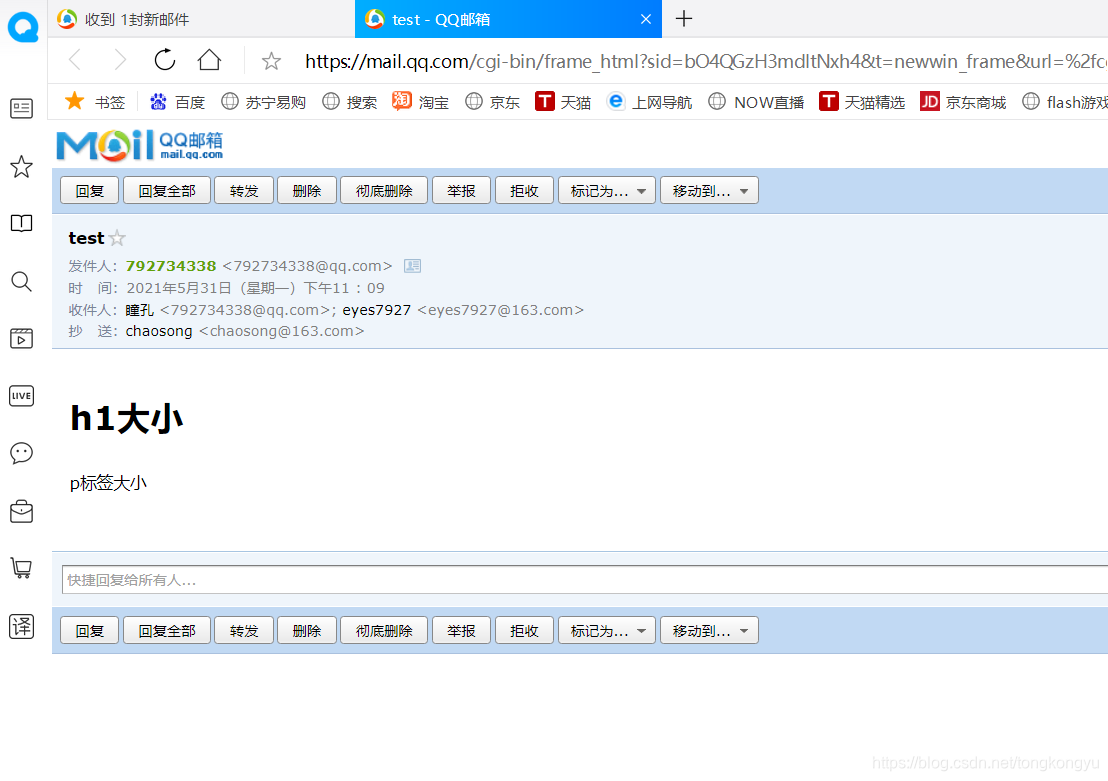Click the address bar URL field
The height and width of the screenshot is (781, 1108).
click(705, 61)
